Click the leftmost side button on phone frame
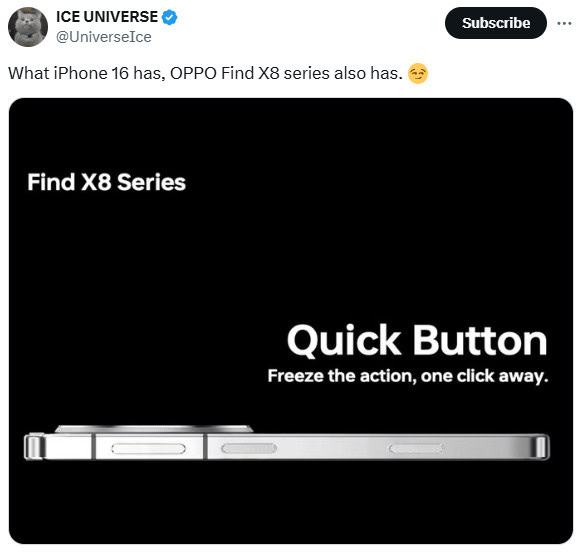The height and width of the screenshot is (556, 580). [148, 449]
